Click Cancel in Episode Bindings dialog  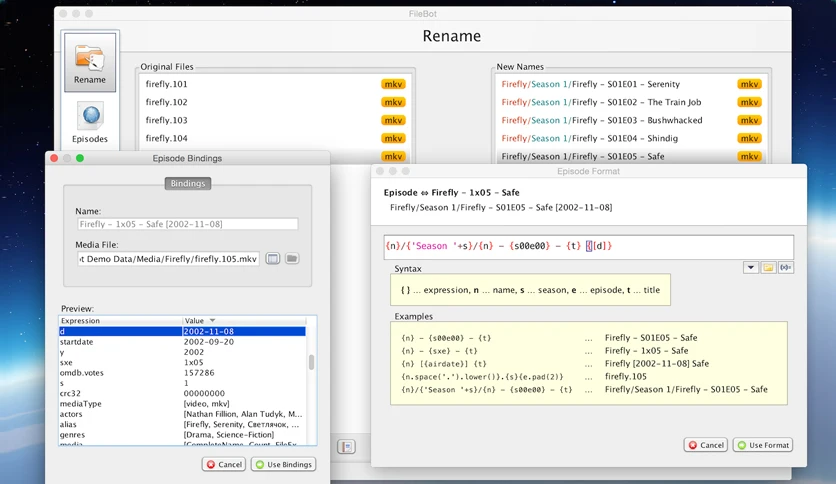[224, 464]
